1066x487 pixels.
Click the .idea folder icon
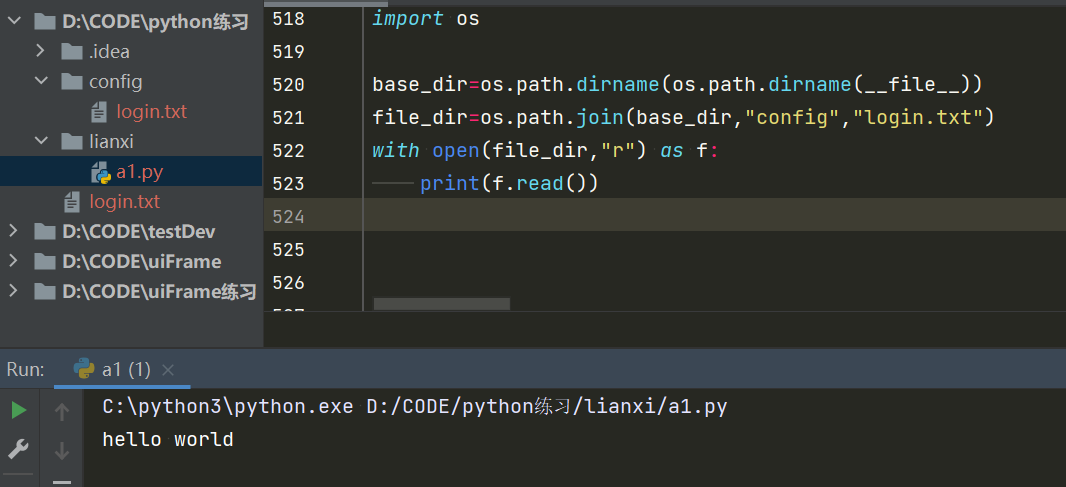point(71,51)
